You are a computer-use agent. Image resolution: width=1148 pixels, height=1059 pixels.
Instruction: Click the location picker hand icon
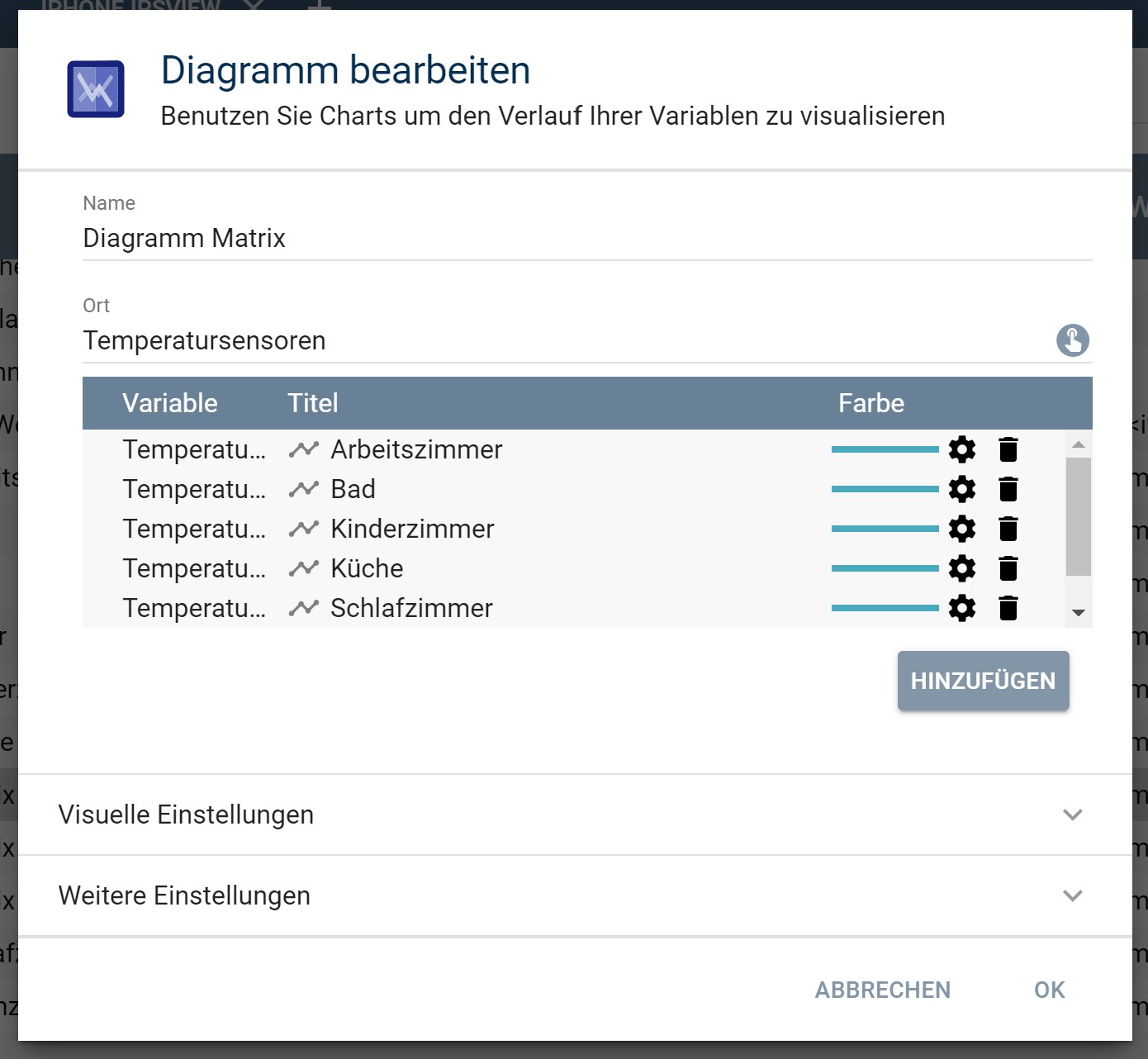1073,340
